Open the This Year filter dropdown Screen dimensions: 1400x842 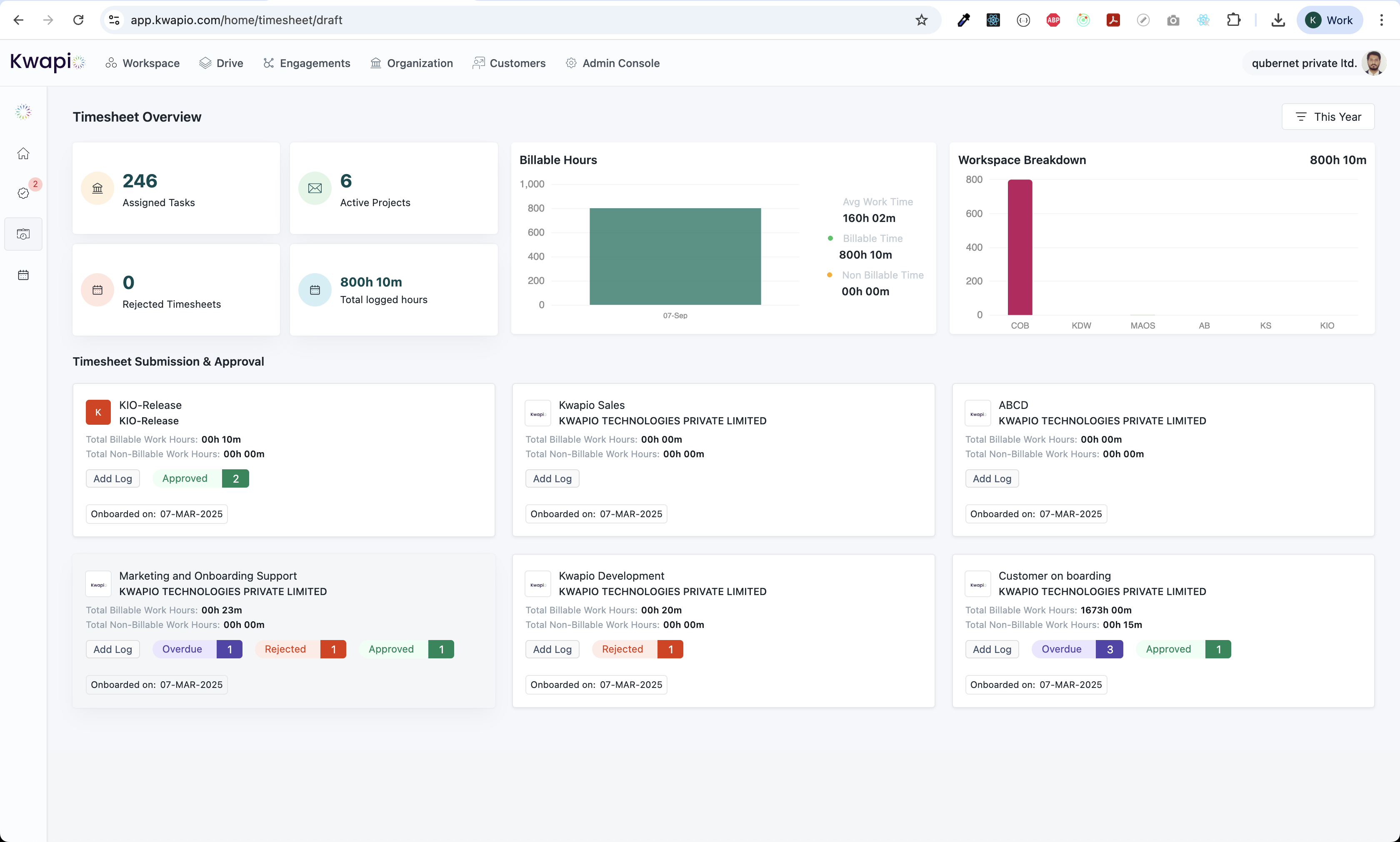pyautogui.click(x=1328, y=117)
